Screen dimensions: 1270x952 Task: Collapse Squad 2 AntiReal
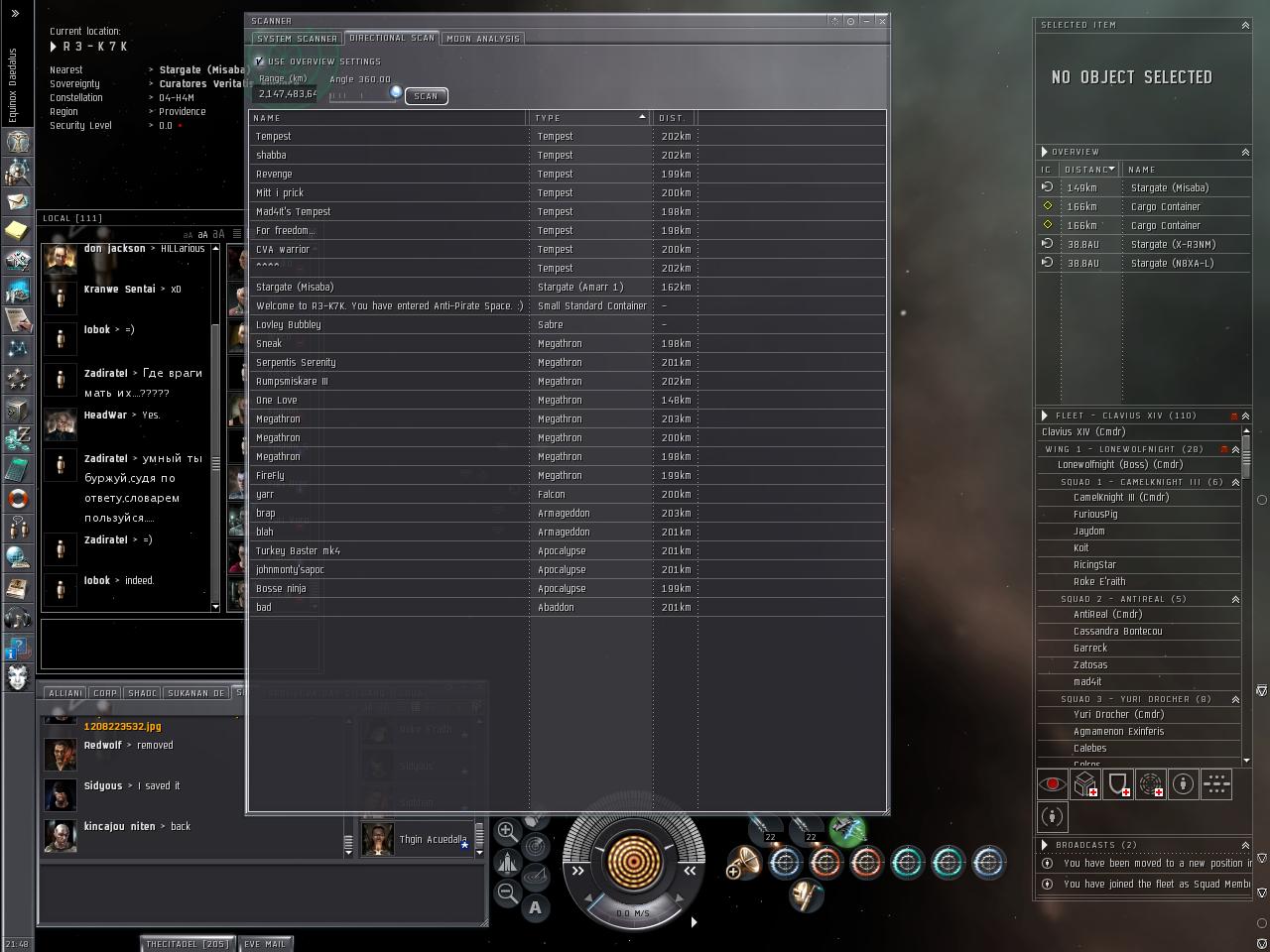click(x=1235, y=599)
